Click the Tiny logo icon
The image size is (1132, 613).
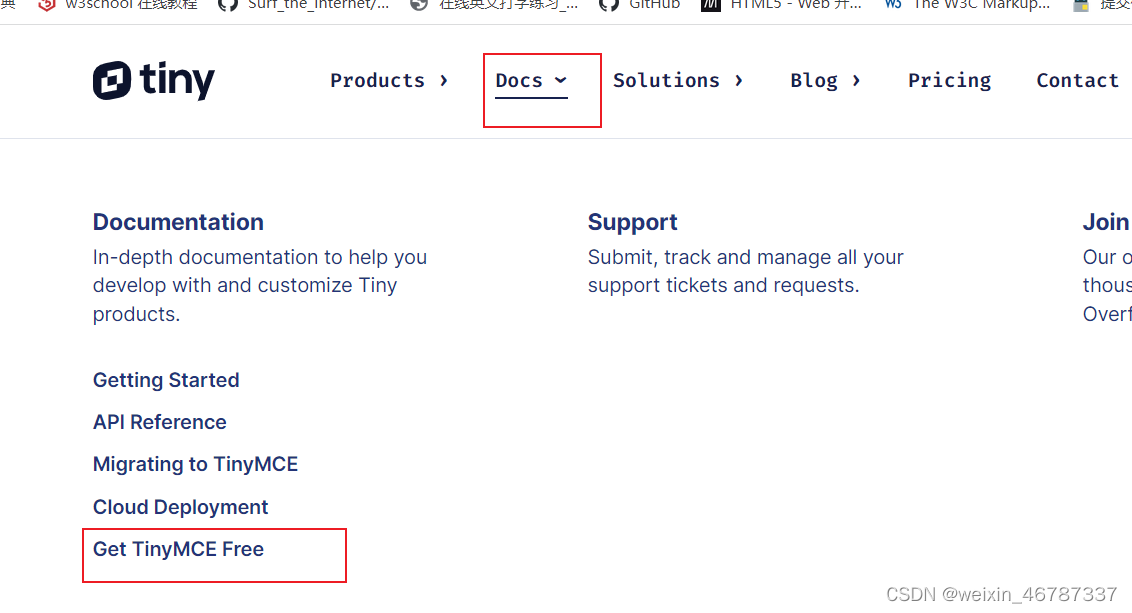tap(112, 80)
